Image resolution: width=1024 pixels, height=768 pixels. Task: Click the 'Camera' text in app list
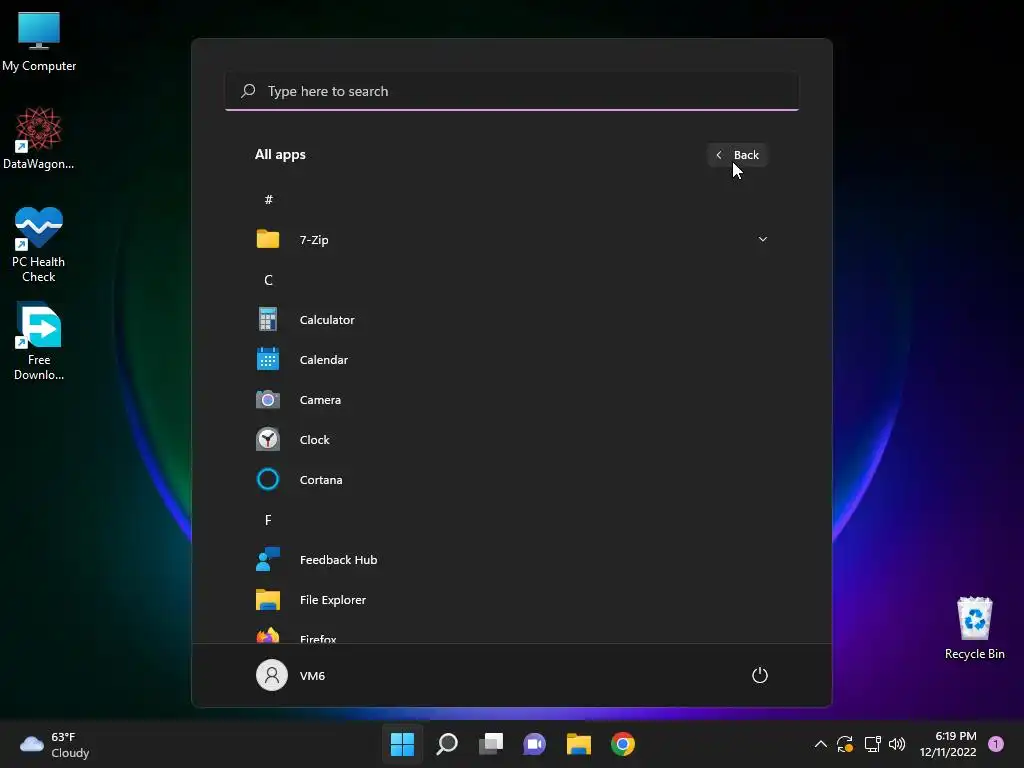pos(320,400)
